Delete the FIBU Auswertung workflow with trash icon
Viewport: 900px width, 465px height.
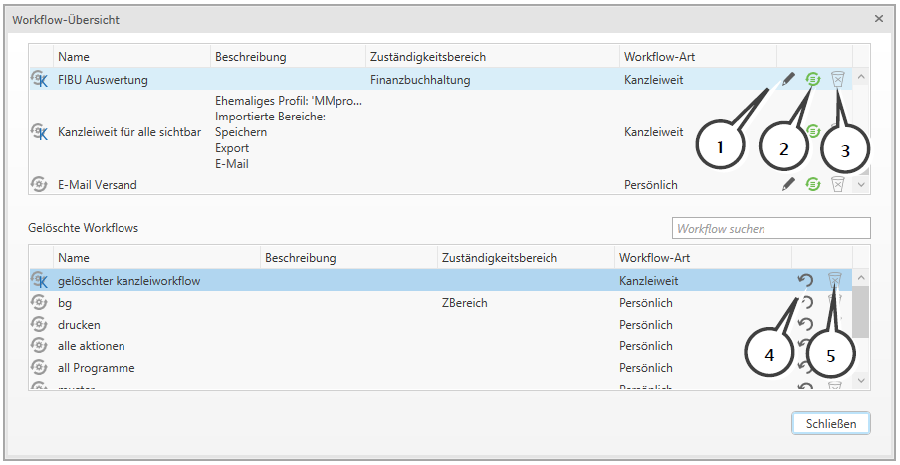click(x=838, y=79)
